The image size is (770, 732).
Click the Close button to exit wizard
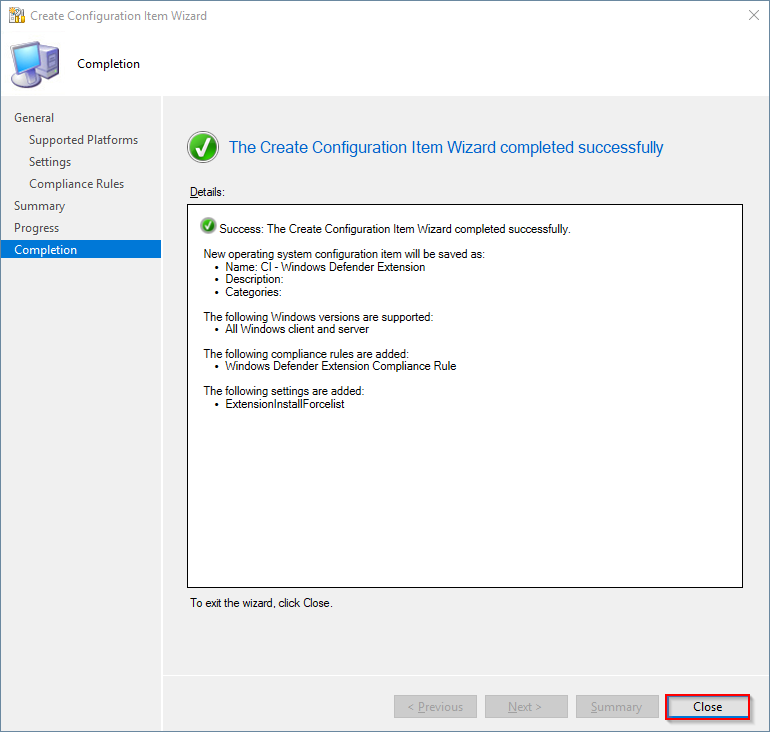point(707,706)
